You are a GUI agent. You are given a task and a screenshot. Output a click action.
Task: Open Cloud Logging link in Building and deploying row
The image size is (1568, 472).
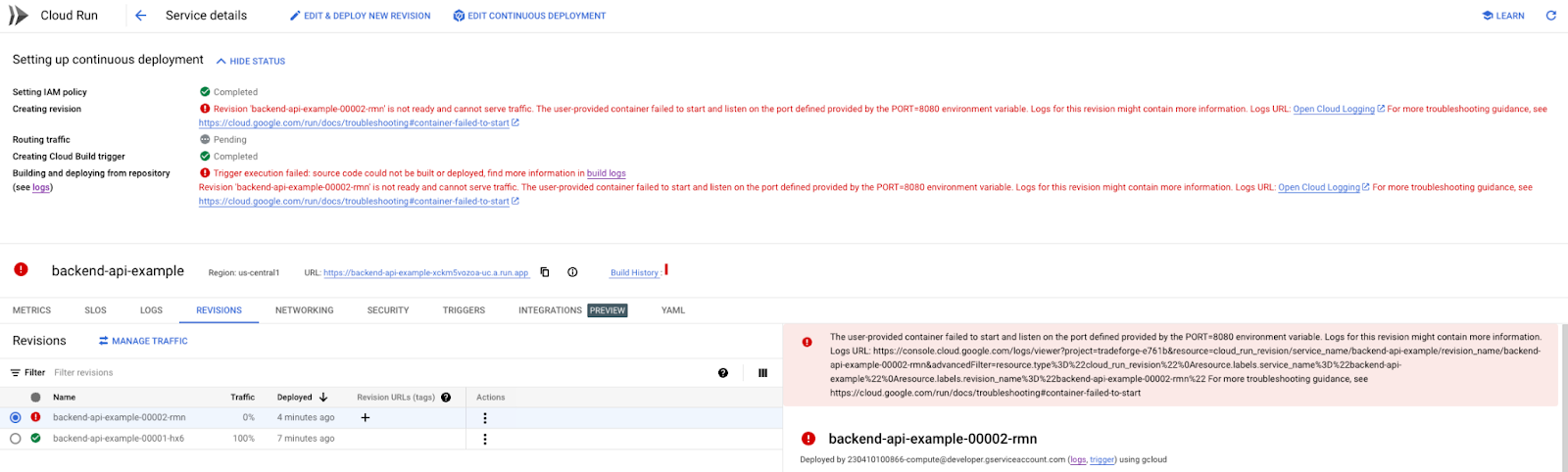coord(1324,187)
